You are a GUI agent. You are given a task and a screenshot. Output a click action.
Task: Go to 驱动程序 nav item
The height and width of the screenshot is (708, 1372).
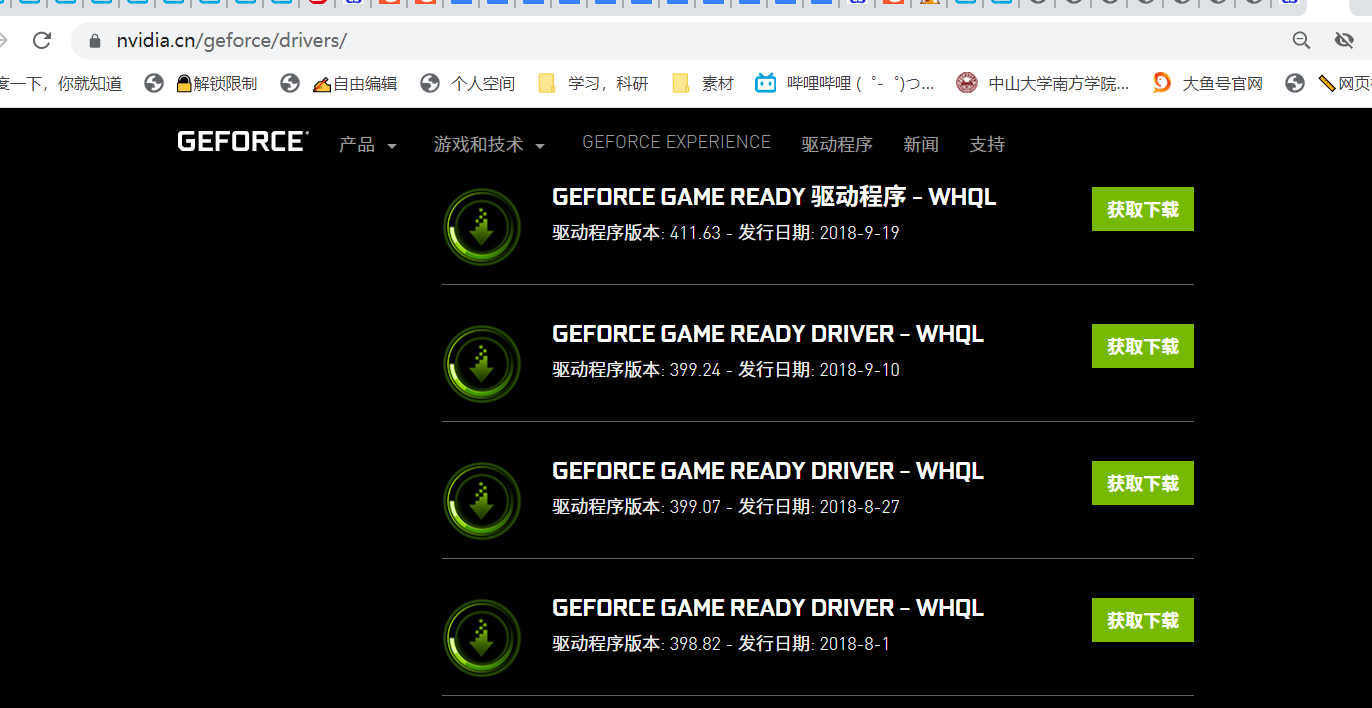[x=837, y=145]
